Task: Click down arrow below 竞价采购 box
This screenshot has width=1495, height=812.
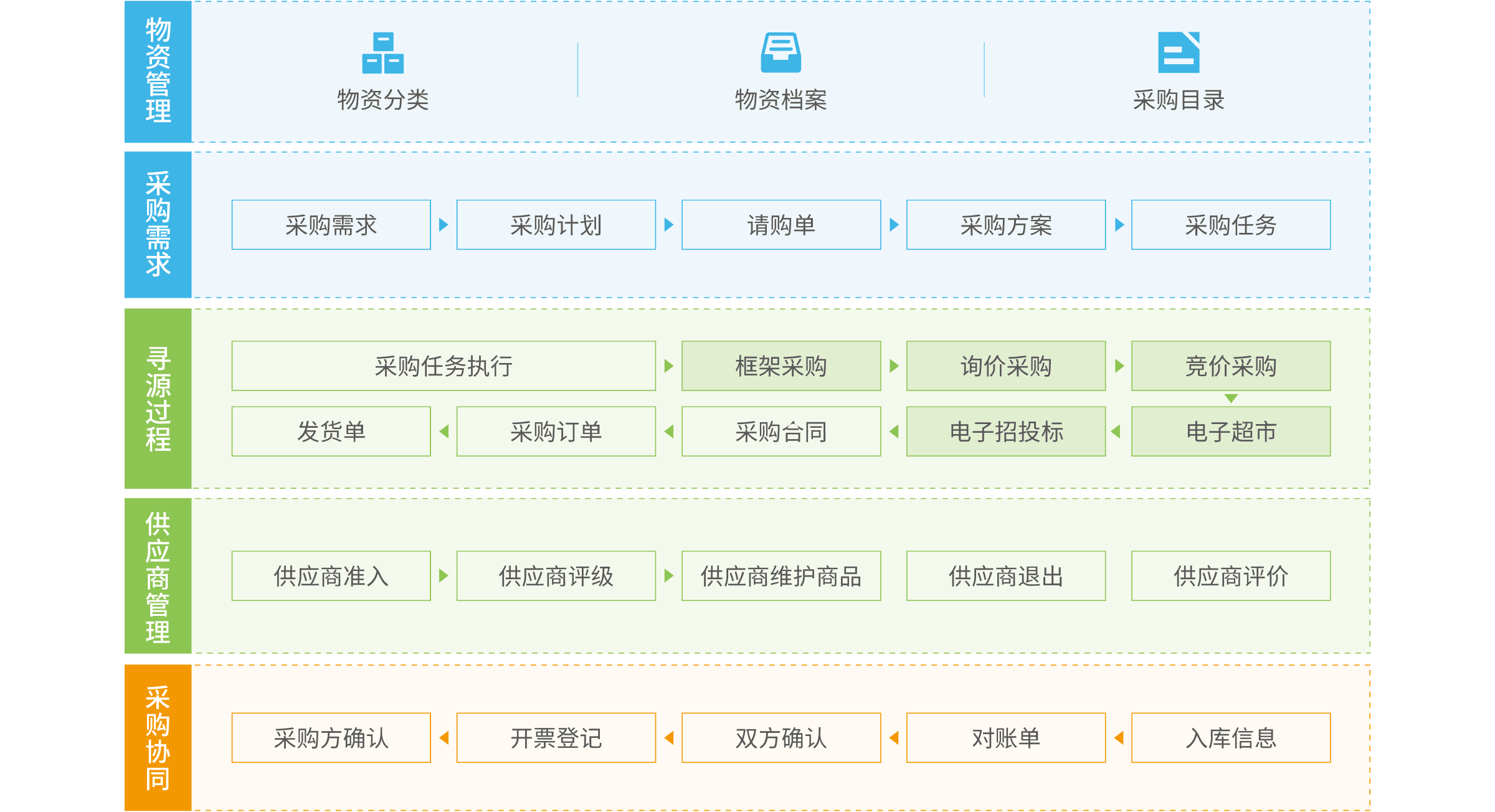Action: point(1231,399)
